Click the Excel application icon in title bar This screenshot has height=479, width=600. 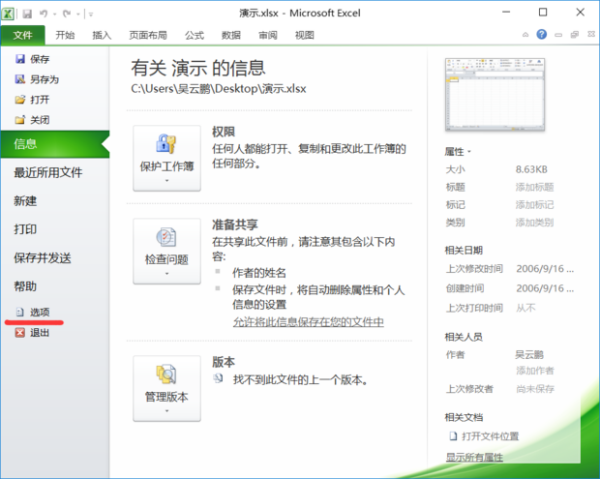[8, 14]
